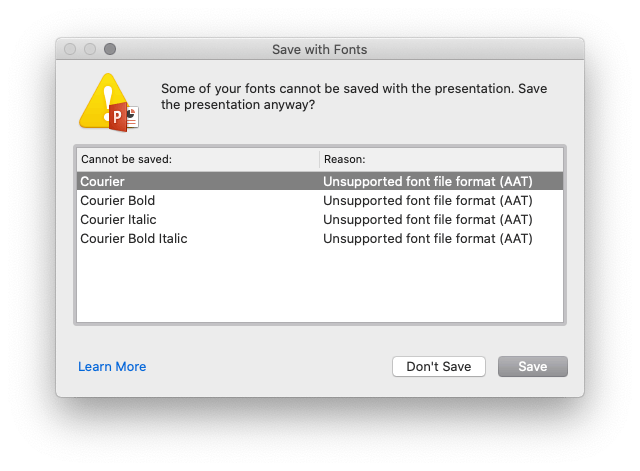
Task: Click the reason text for Courier Bold Italic
Action: click(427, 239)
